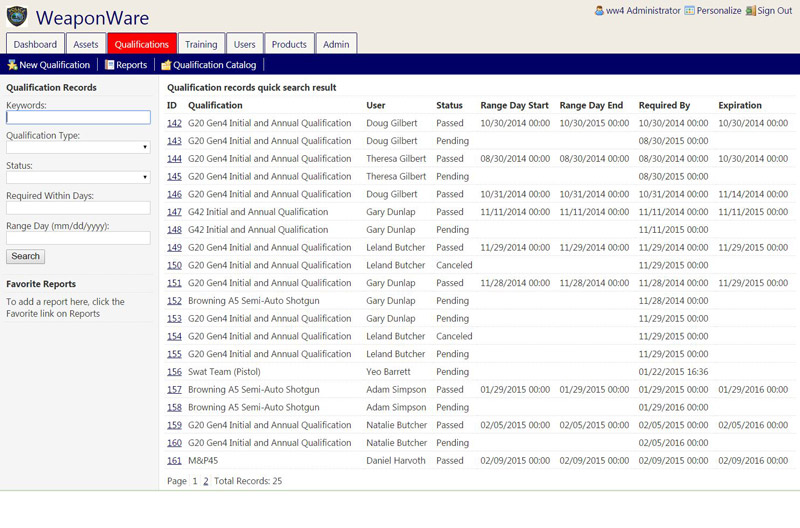Viewport: 800px width, 528px height.
Task: Click the Qualification Catalog folder icon
Action: 166,65
